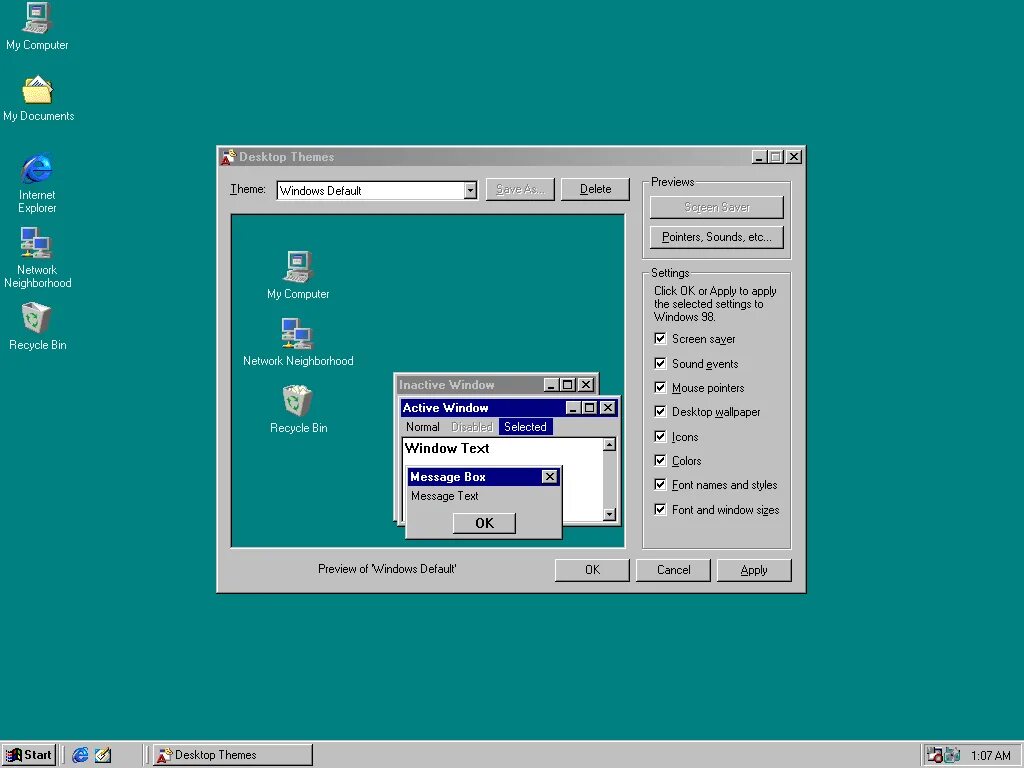Select the My Documents desktop folder icon
The image size is (1024, 768).
37,90
